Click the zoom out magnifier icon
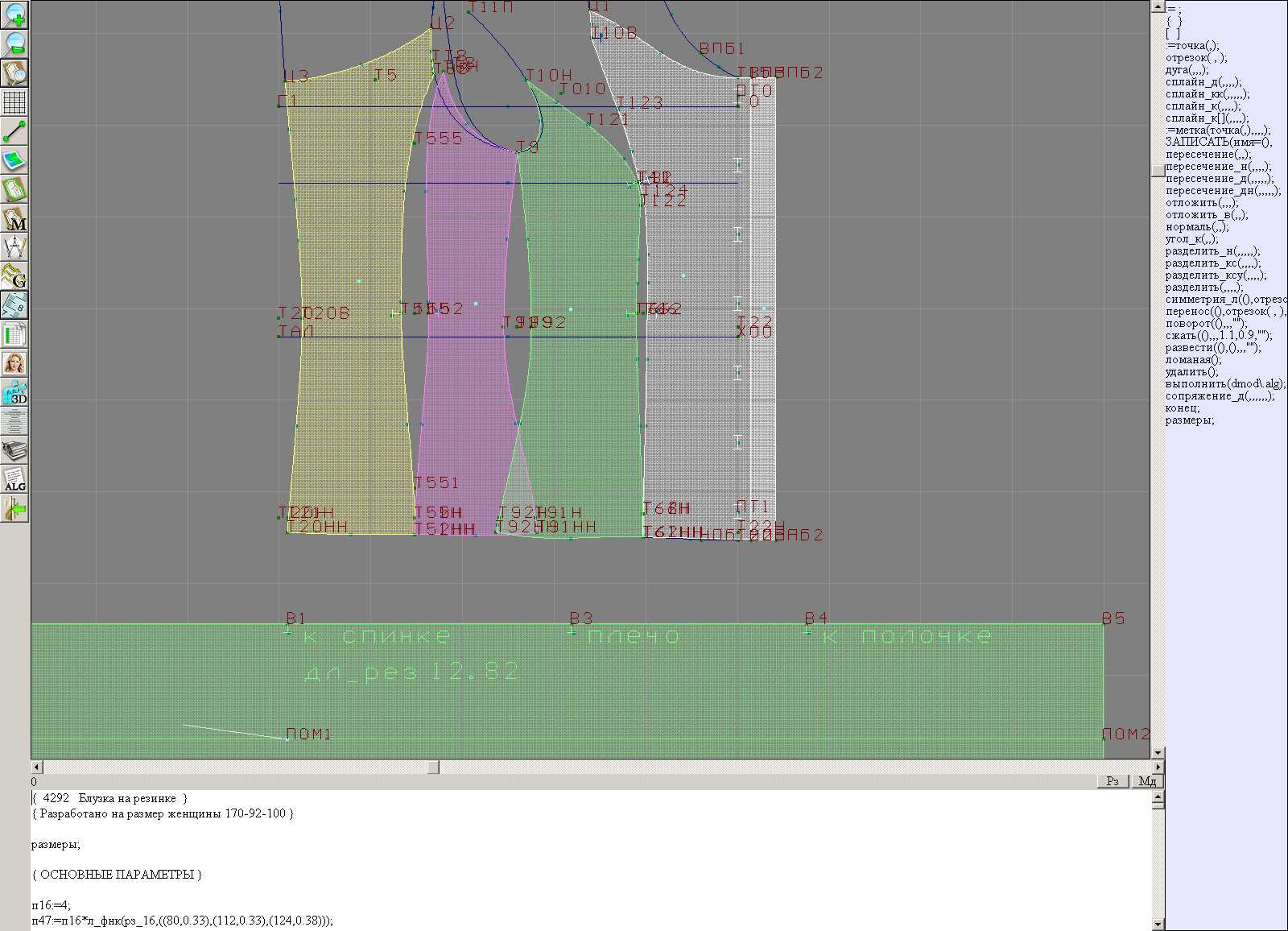1288x931 pixels. point(14,43)
